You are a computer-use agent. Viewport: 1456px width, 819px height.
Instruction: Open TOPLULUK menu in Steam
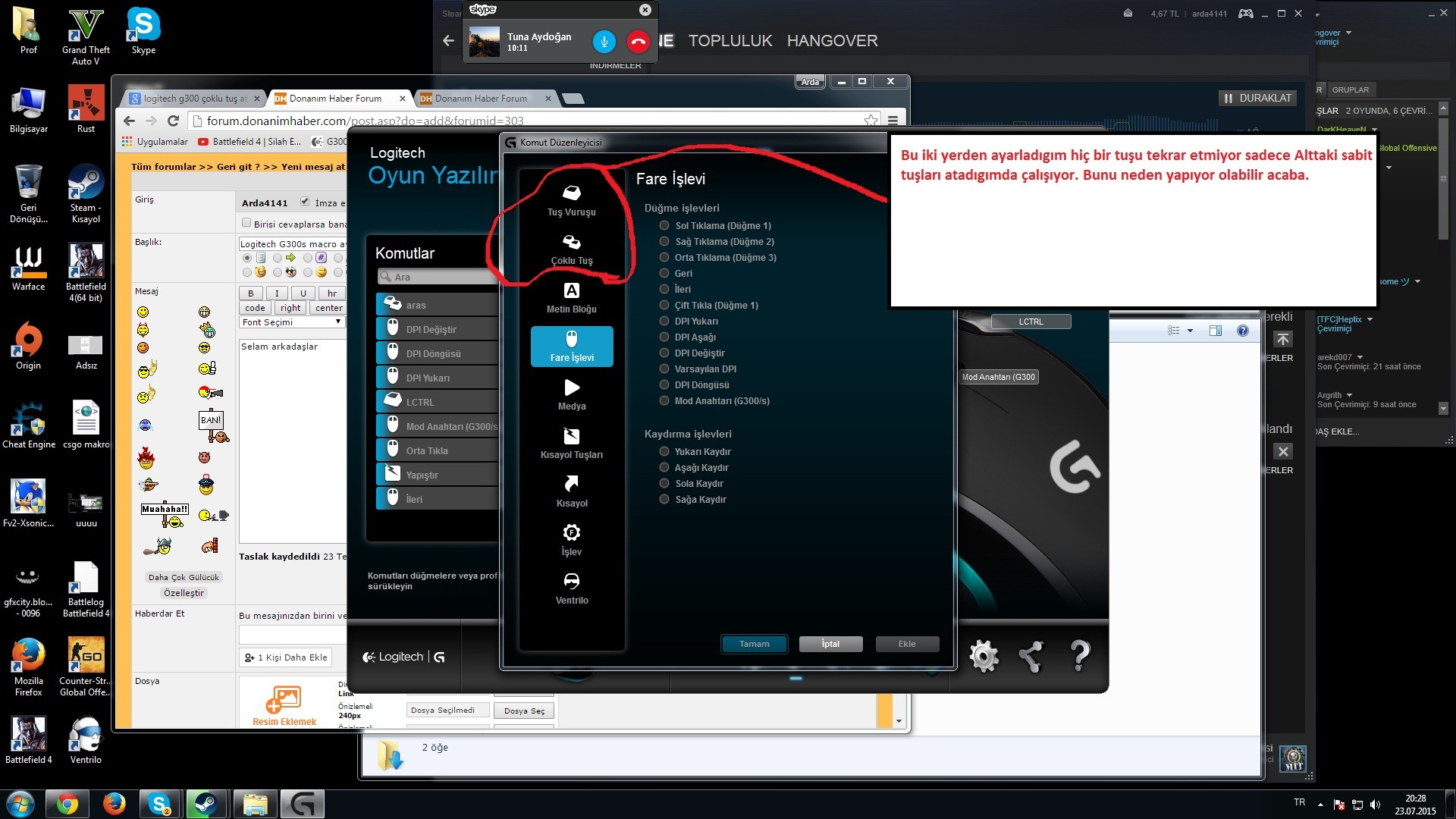click(x=730, y=41)
